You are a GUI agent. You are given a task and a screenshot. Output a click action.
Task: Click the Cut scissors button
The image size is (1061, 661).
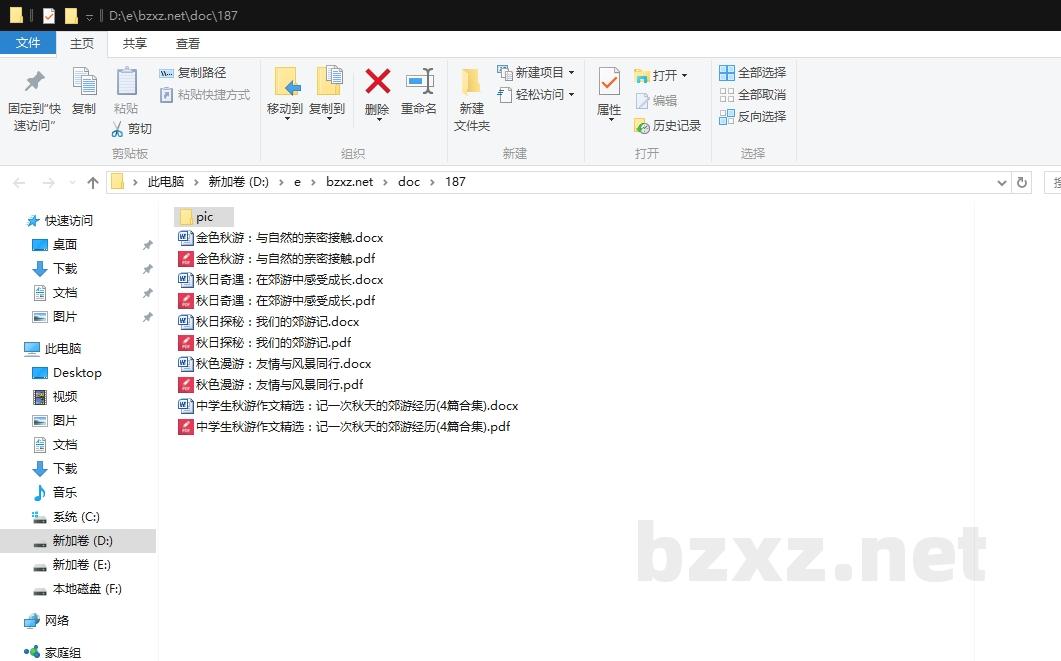(131, 129)
